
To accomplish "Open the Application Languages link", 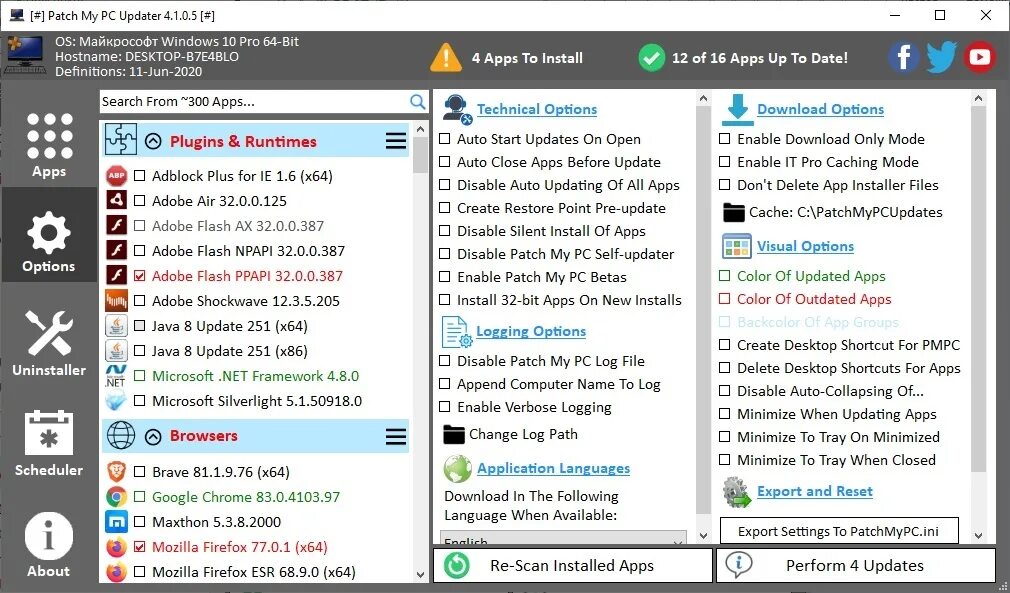I will 553,469.
